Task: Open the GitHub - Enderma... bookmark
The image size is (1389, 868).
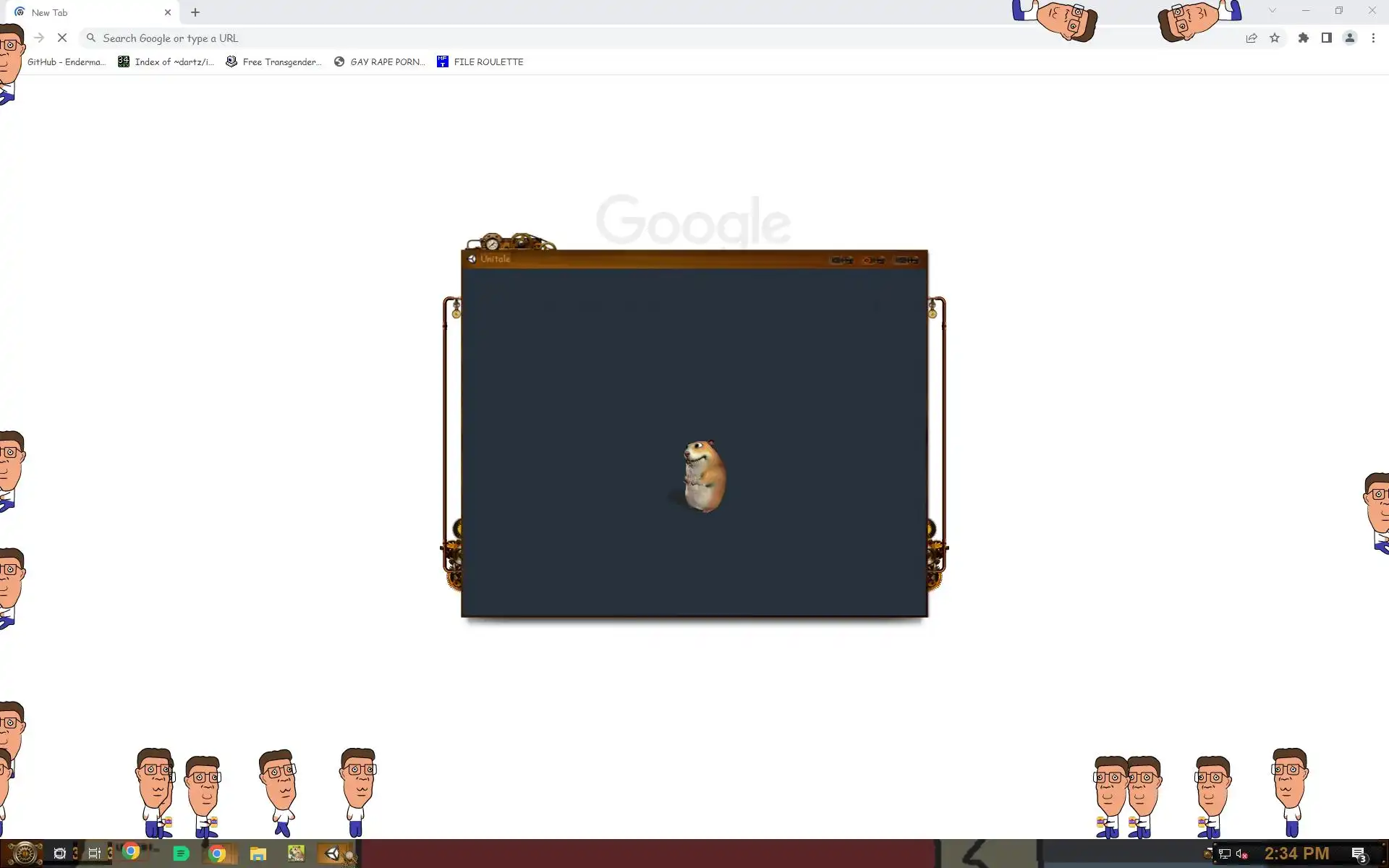Action: point(66,62)
